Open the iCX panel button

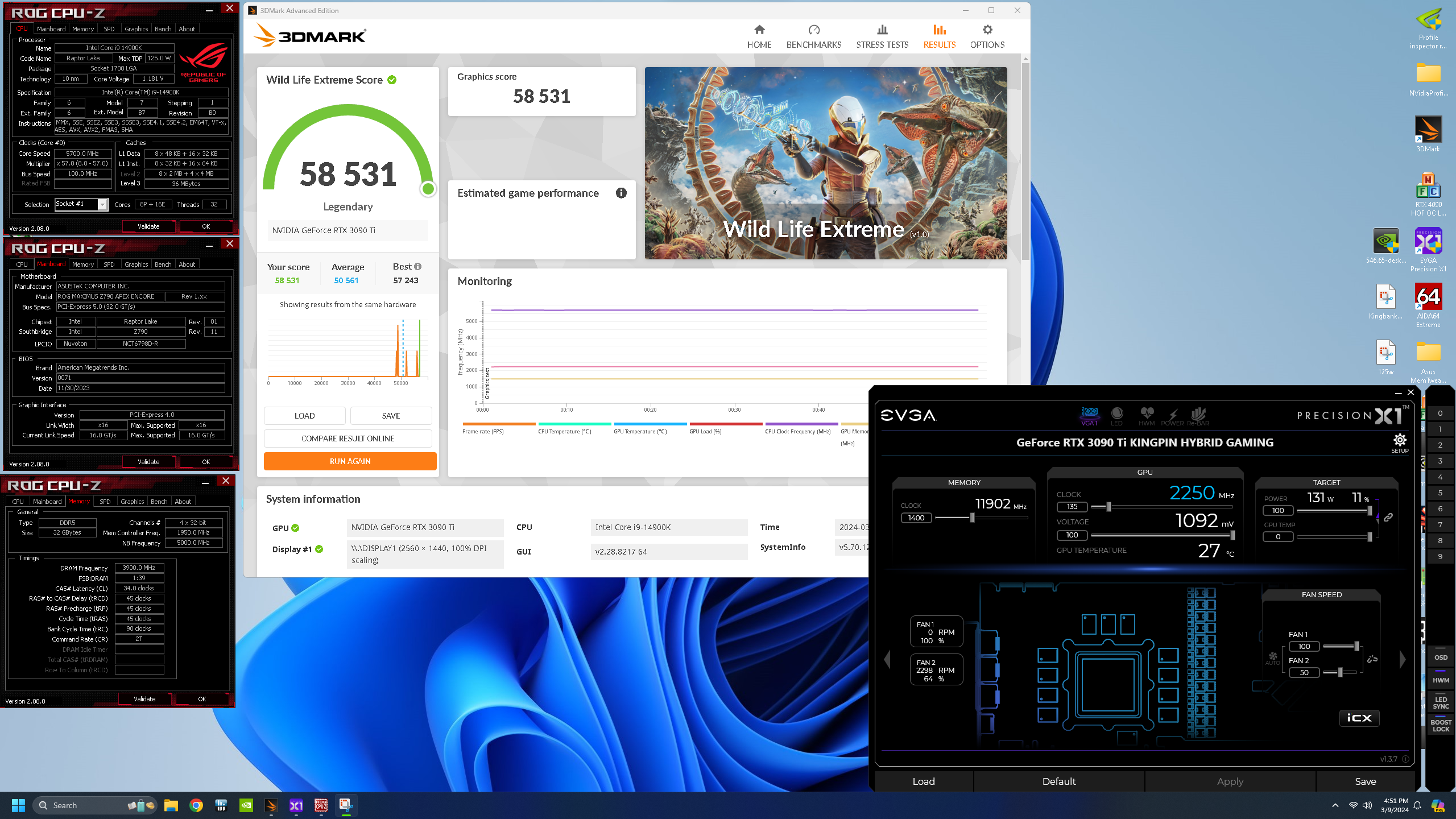[1359, 718]
